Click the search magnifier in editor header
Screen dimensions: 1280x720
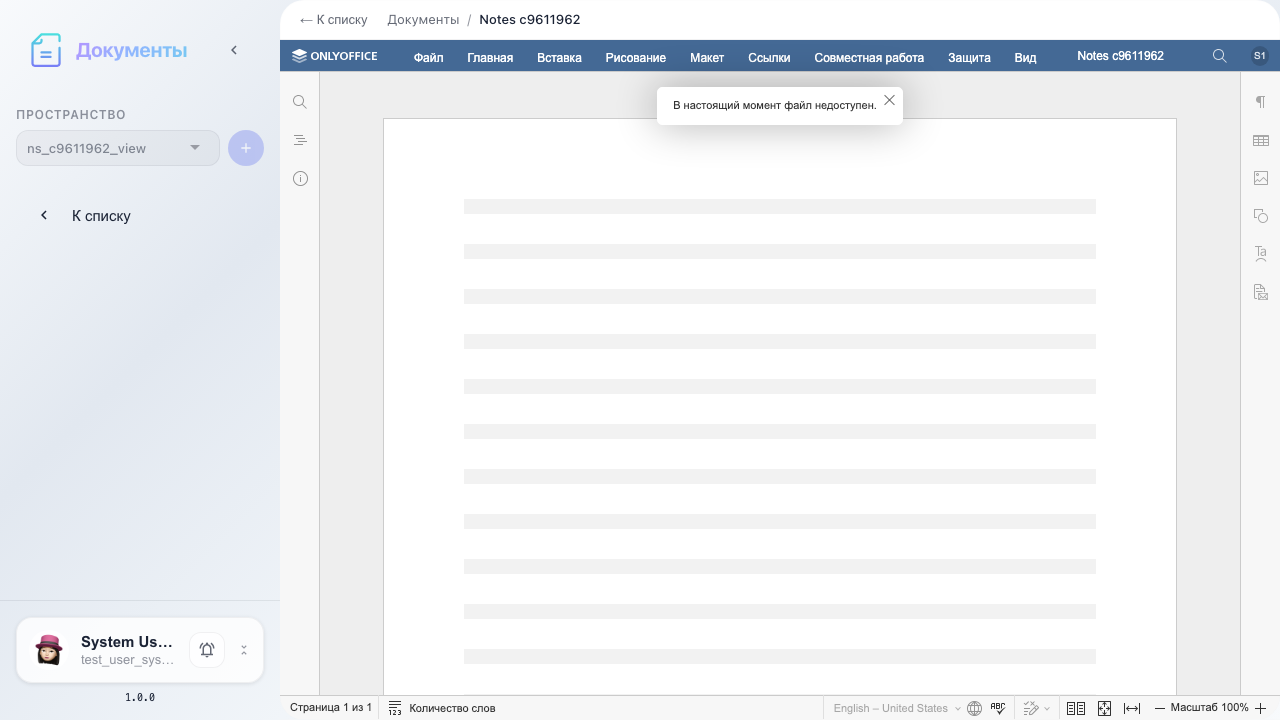point(1219,56)
